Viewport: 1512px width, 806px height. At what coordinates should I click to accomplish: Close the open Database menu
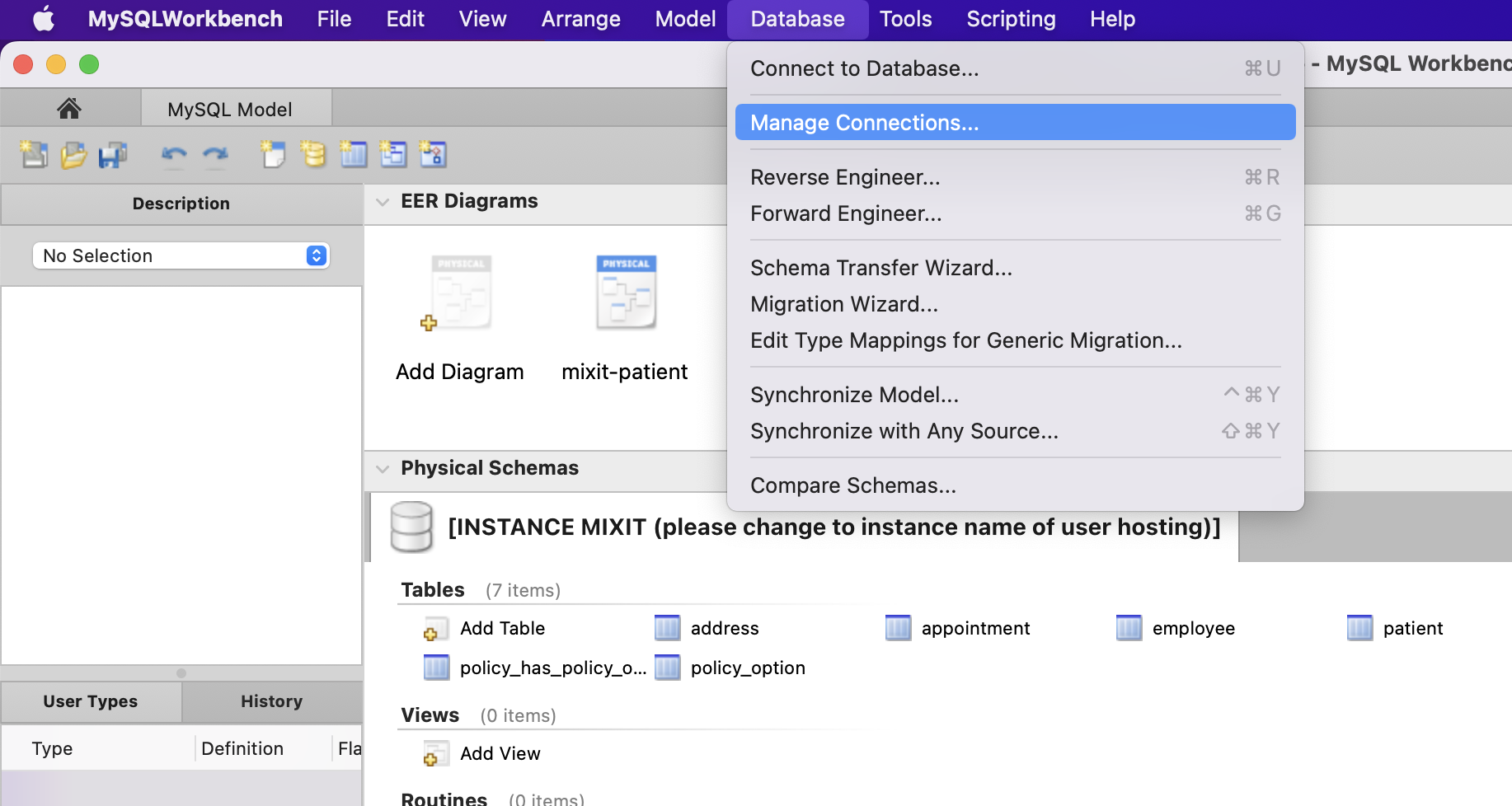(x=798, y=19)
